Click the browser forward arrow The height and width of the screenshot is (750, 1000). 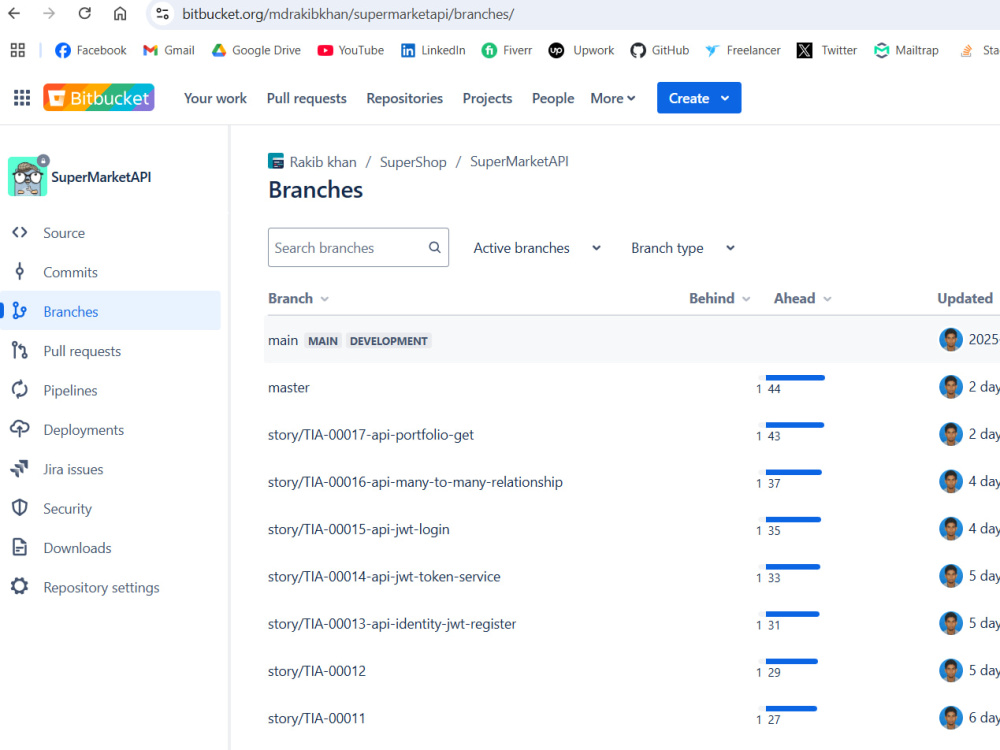point(49,13)
